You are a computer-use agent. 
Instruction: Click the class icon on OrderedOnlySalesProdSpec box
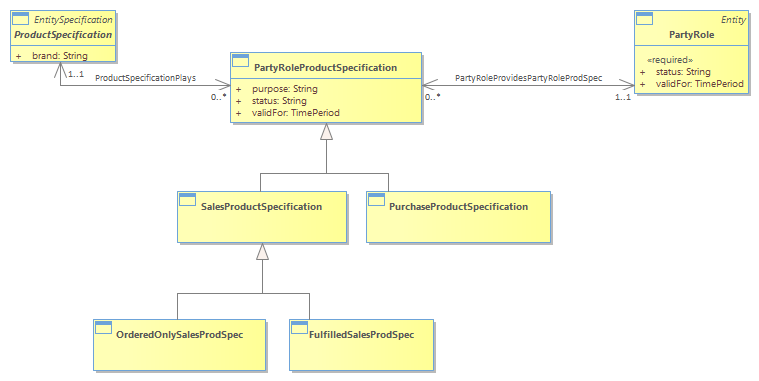[104, 327]
